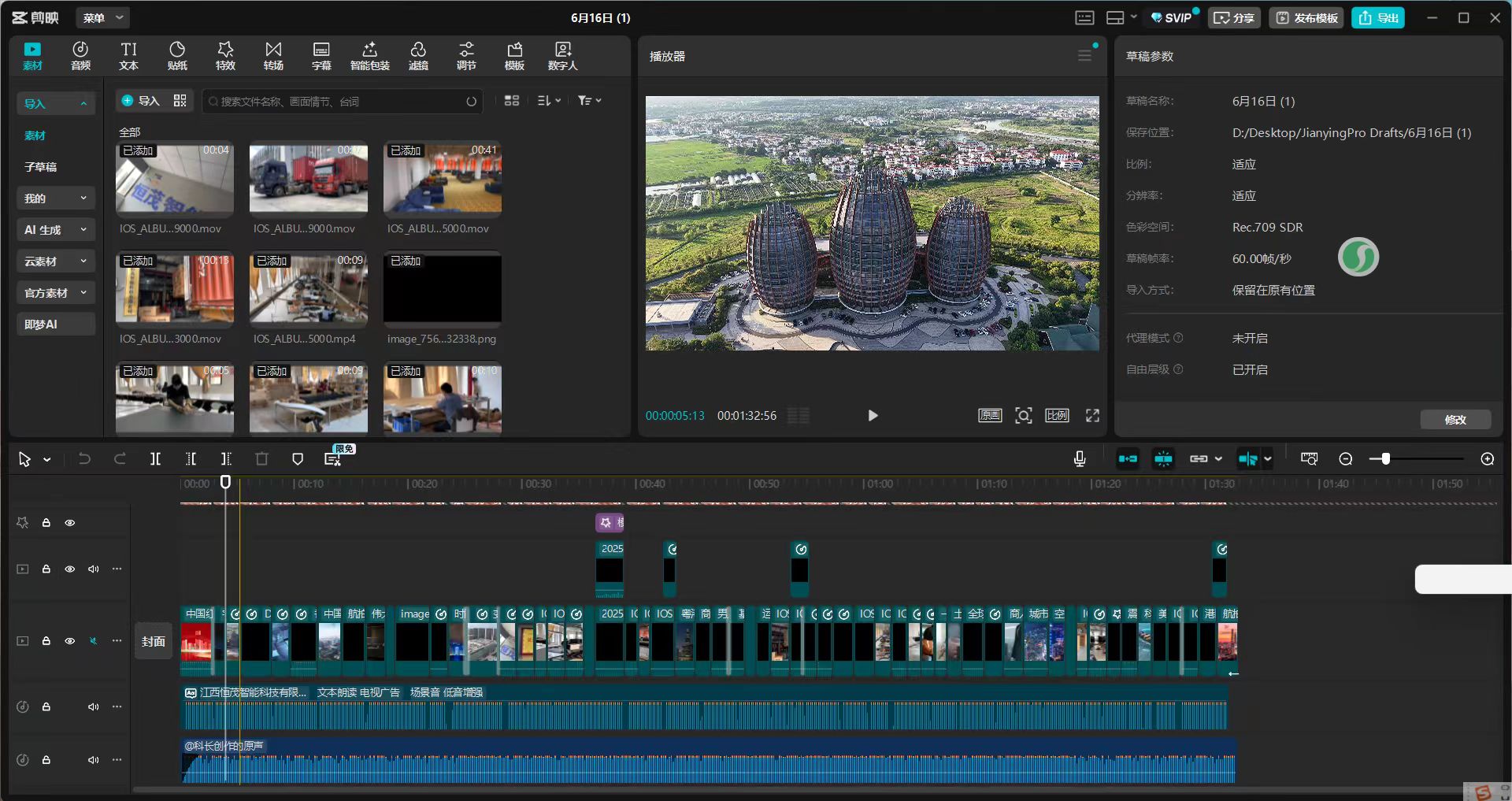Screen dimensions: 1512x801
Task: Lock the top effects track
Action: pyautogui.click(x=46, y=523)
